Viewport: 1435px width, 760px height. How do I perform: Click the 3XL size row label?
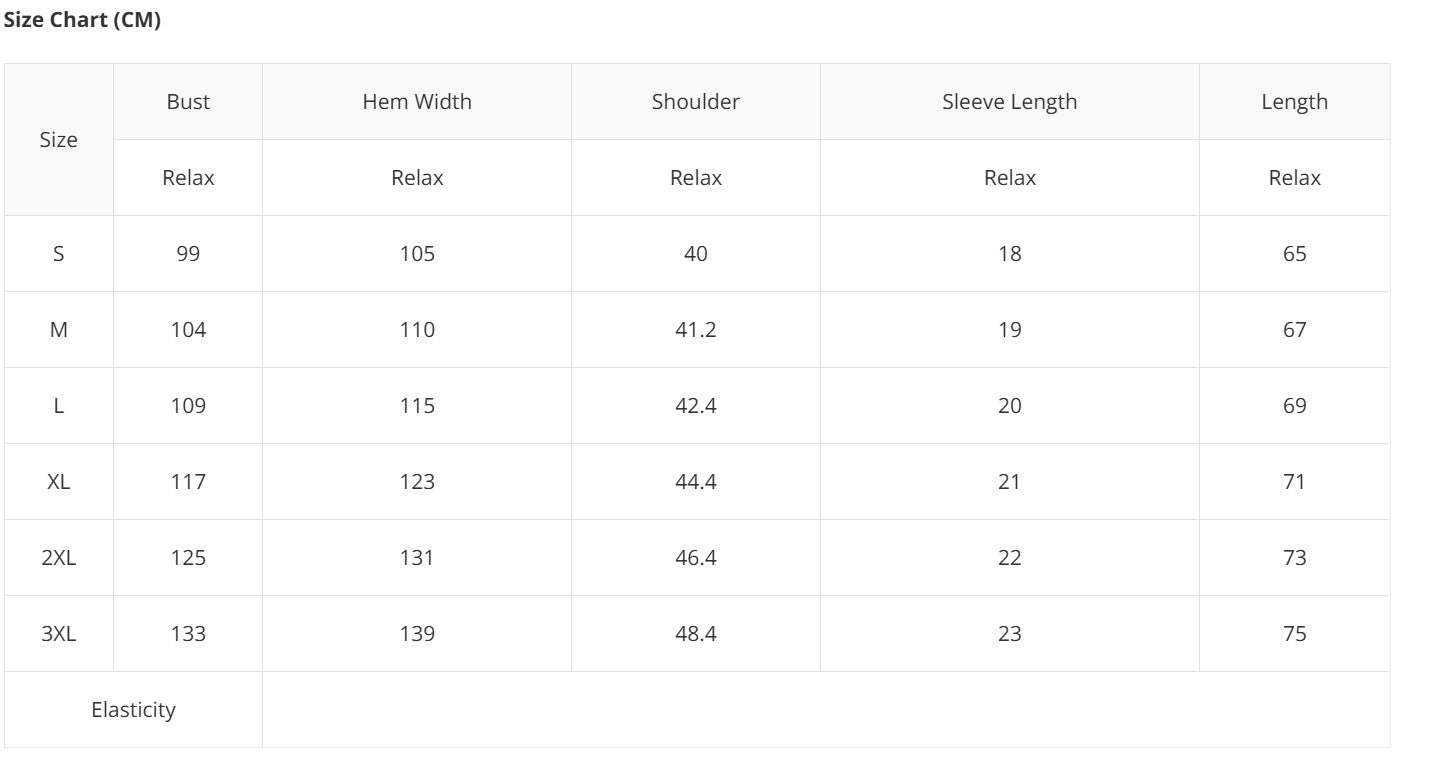[59, 634]
